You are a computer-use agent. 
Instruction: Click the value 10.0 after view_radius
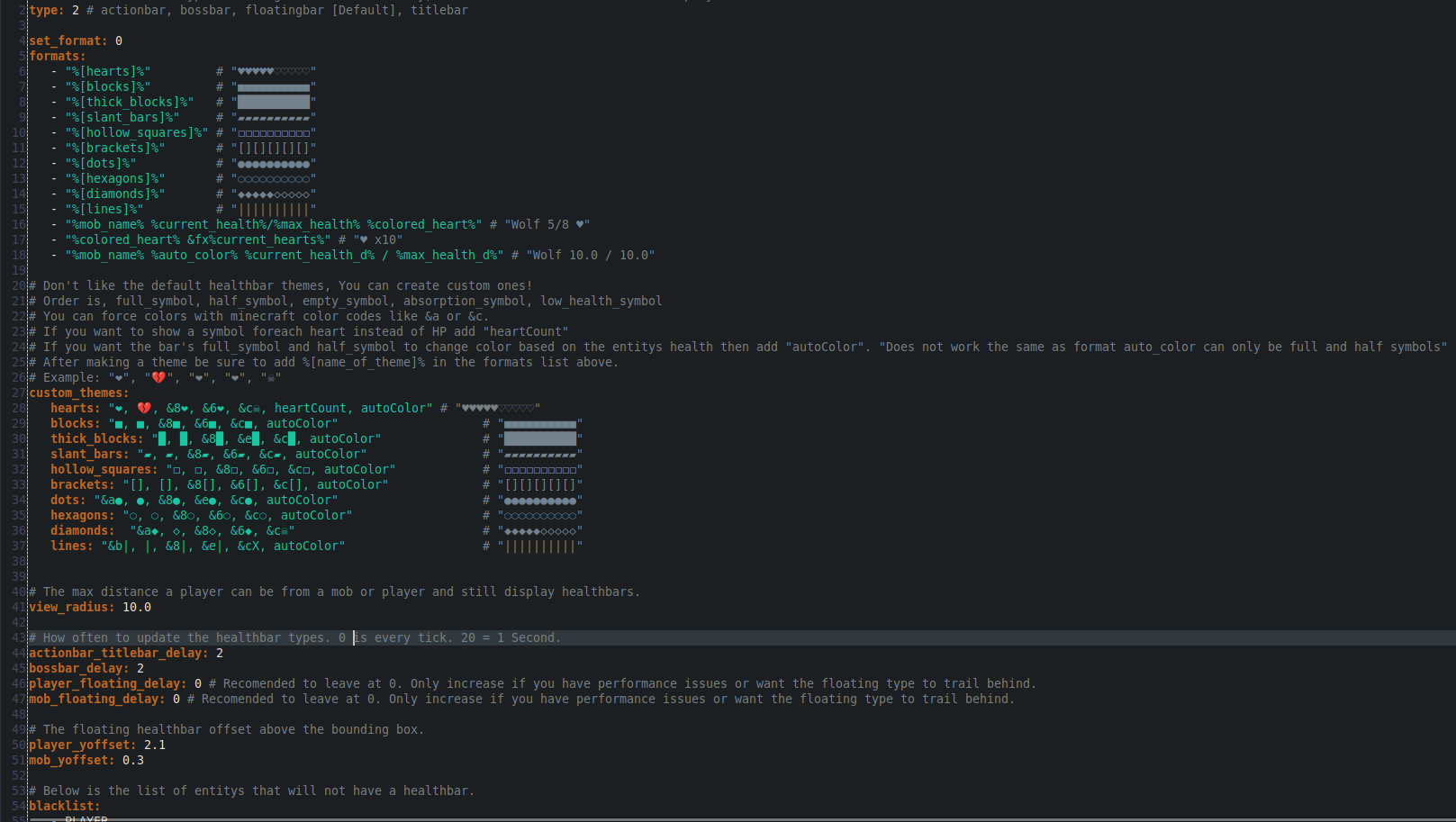[x=137, y=607]
